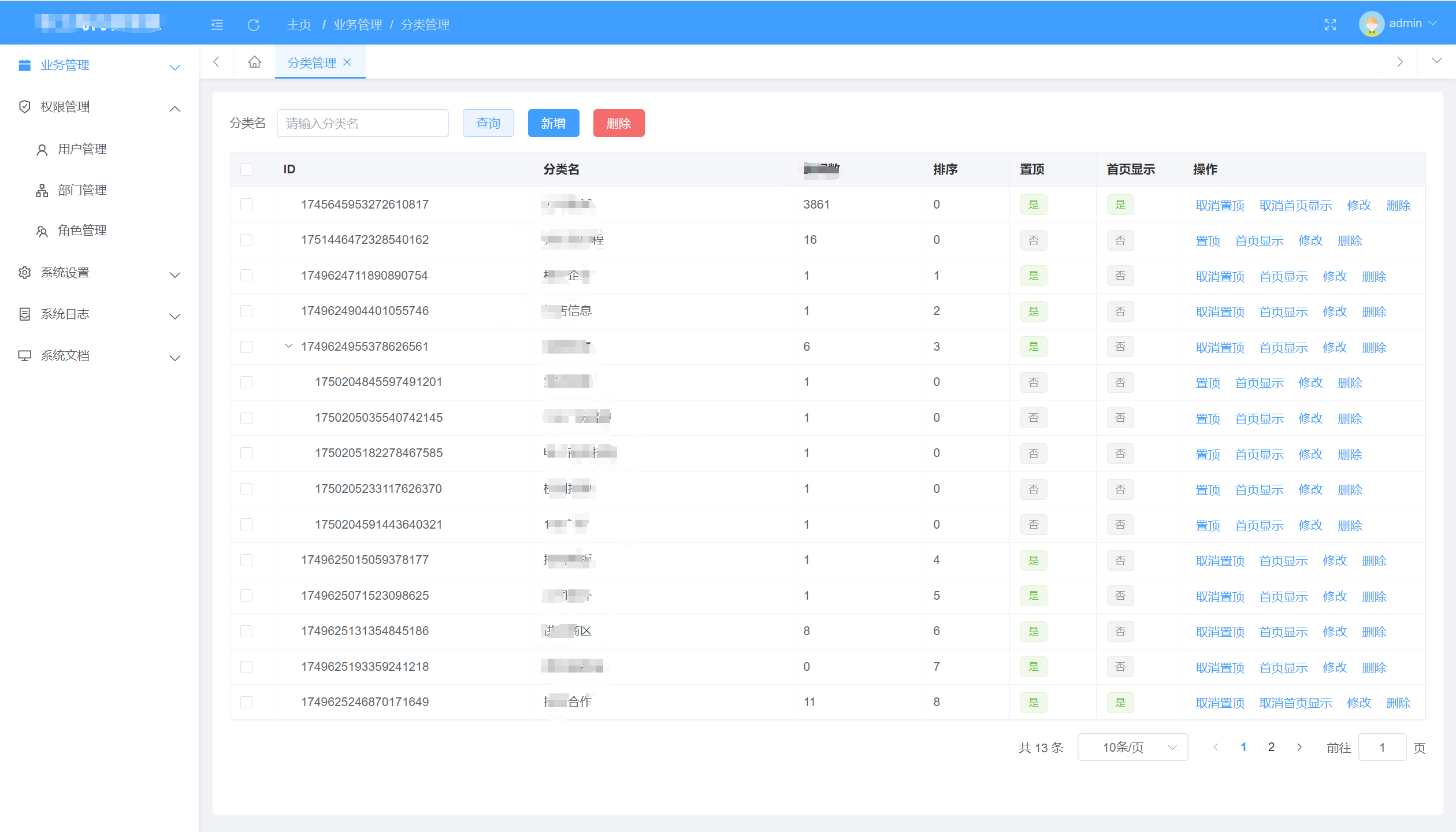Click 删除 link for row 1749625071523098625
The image size is (1456, 832).
pos(1374,597)
